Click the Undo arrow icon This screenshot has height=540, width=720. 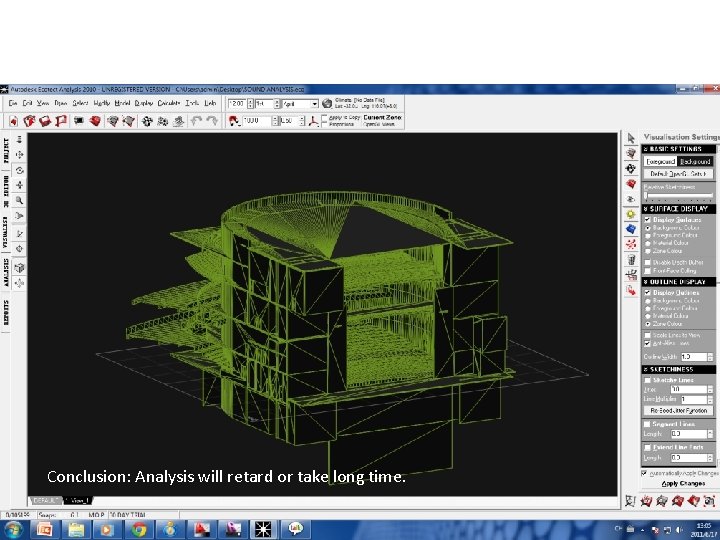pyautogui.click(x=197, y=121)
